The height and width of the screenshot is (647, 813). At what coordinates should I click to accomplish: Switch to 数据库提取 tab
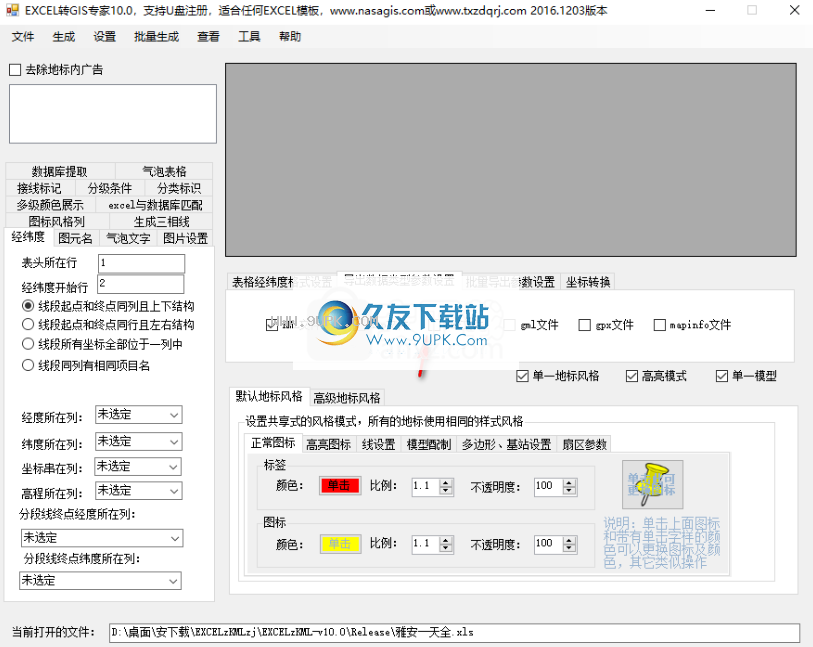[60, 172]
